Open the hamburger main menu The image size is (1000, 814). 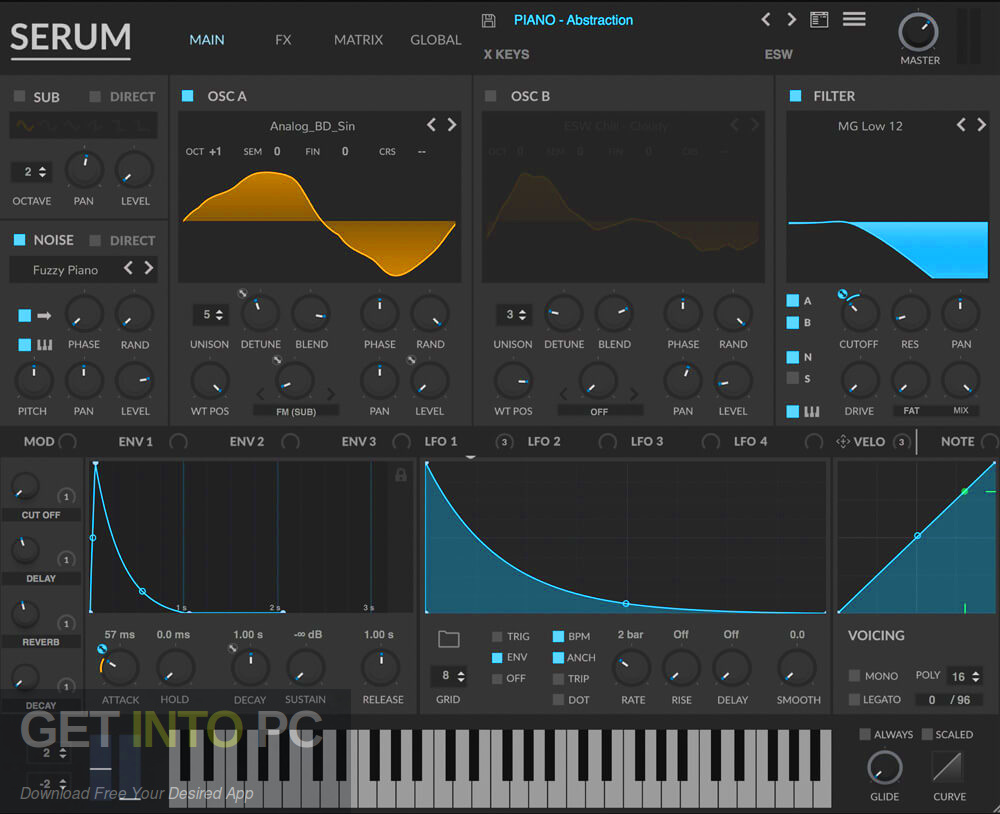click(x=854, y=19)
